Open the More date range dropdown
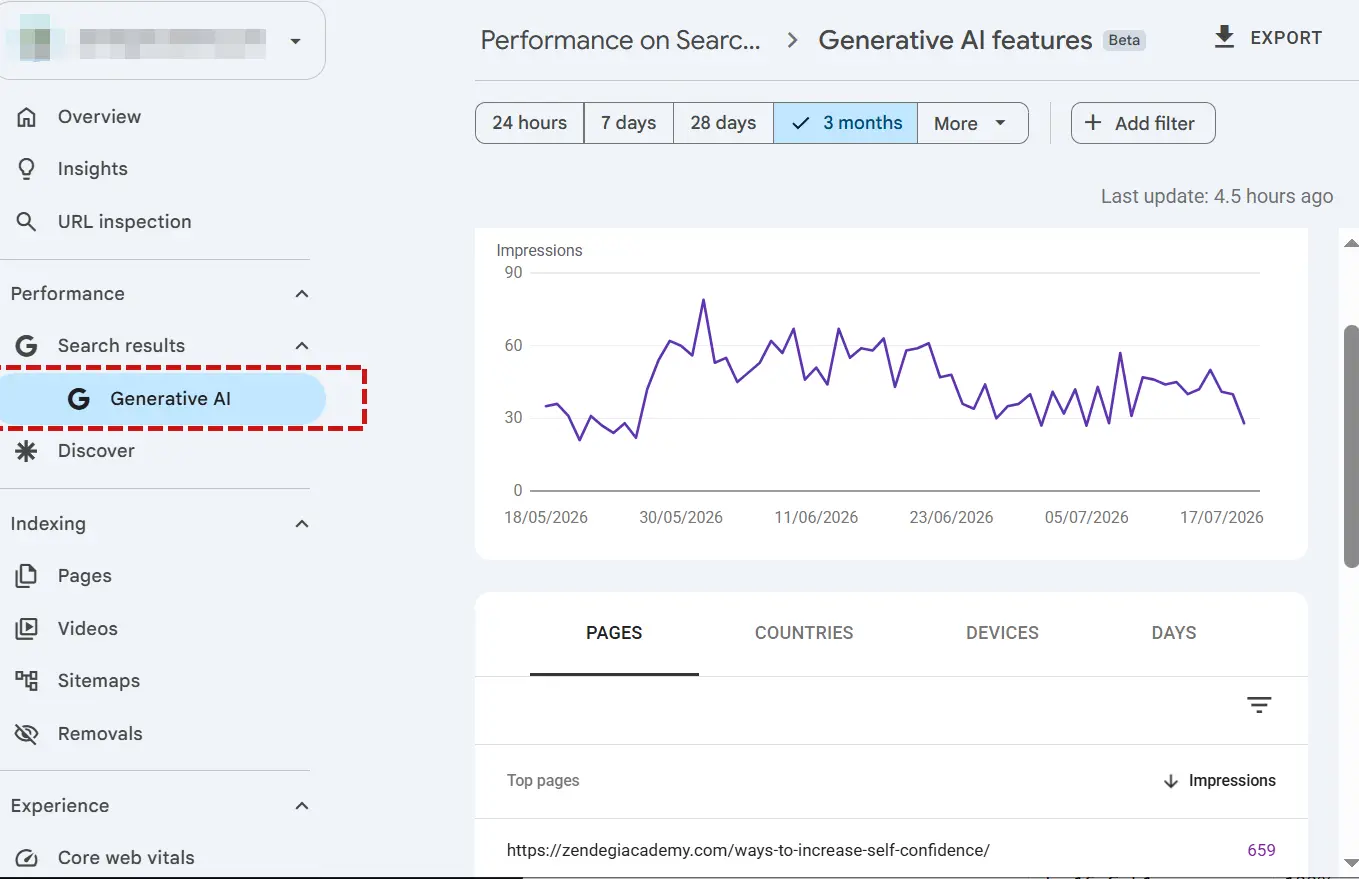1359x879 pixels. [972, 123]
